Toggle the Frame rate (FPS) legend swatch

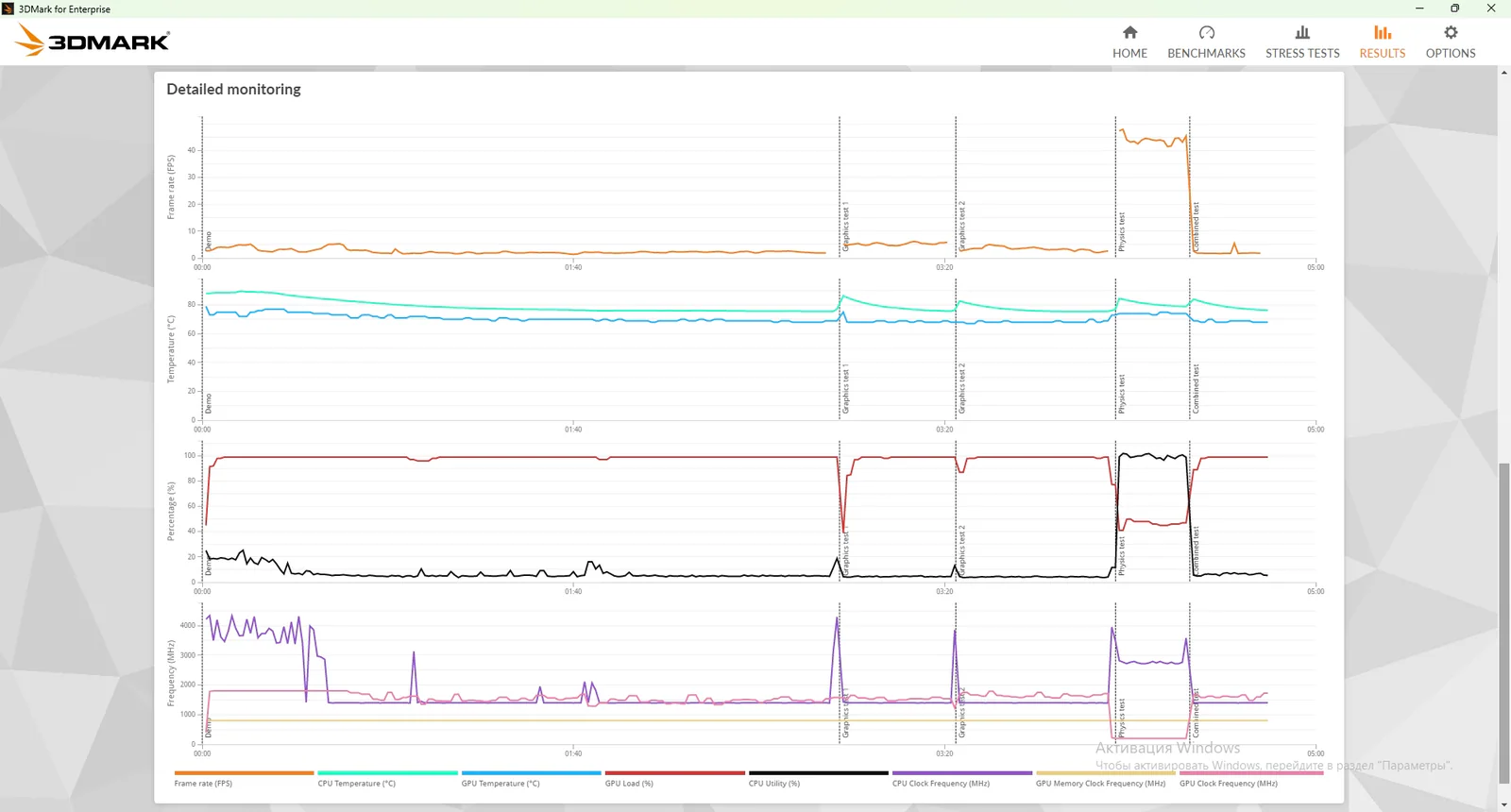point(244,772)
